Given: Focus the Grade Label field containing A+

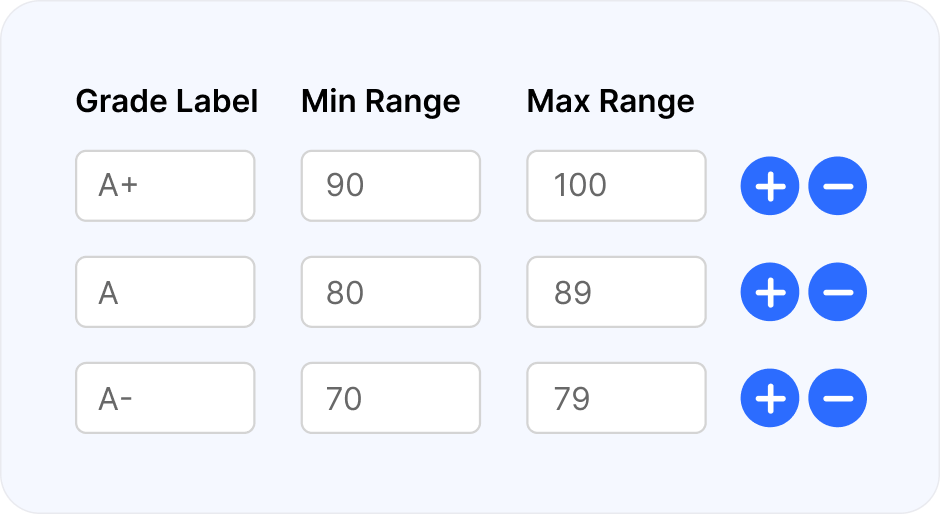Looking at the screenshot, I should [165, 186].
